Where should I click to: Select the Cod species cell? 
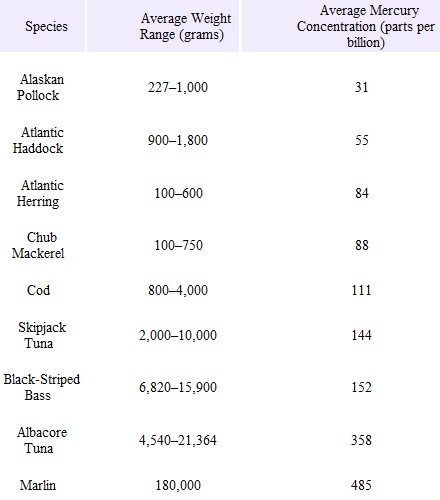(39, 290)
